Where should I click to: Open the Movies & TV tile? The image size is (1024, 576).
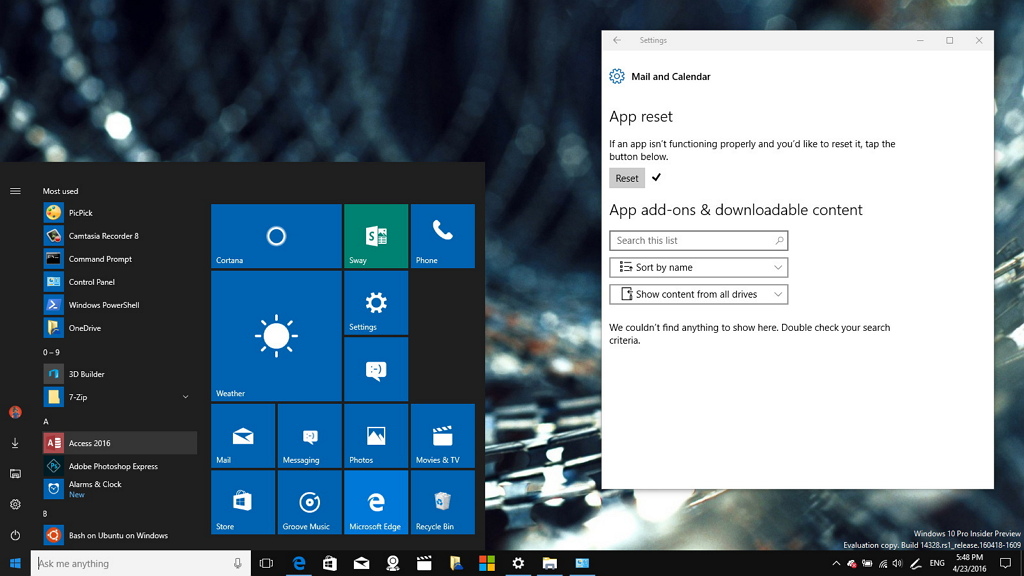click(443, 436)
